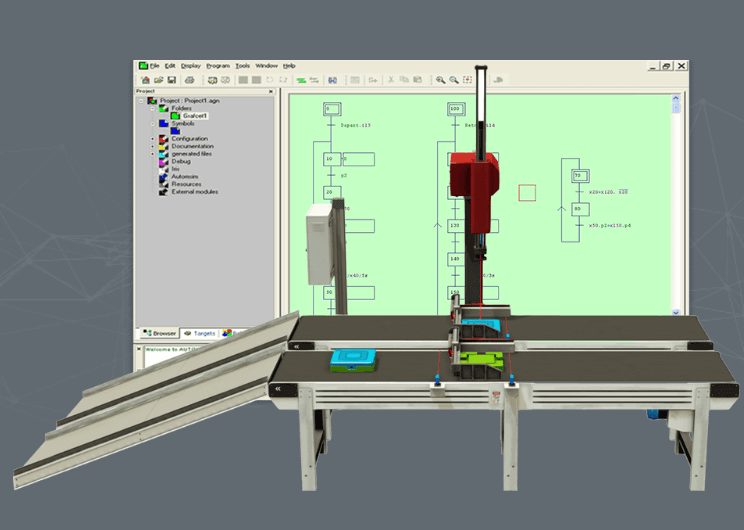The height and width of the screenshot is (530, 744).
Task: Select External modules in project tree
Action: pos(194,192)
